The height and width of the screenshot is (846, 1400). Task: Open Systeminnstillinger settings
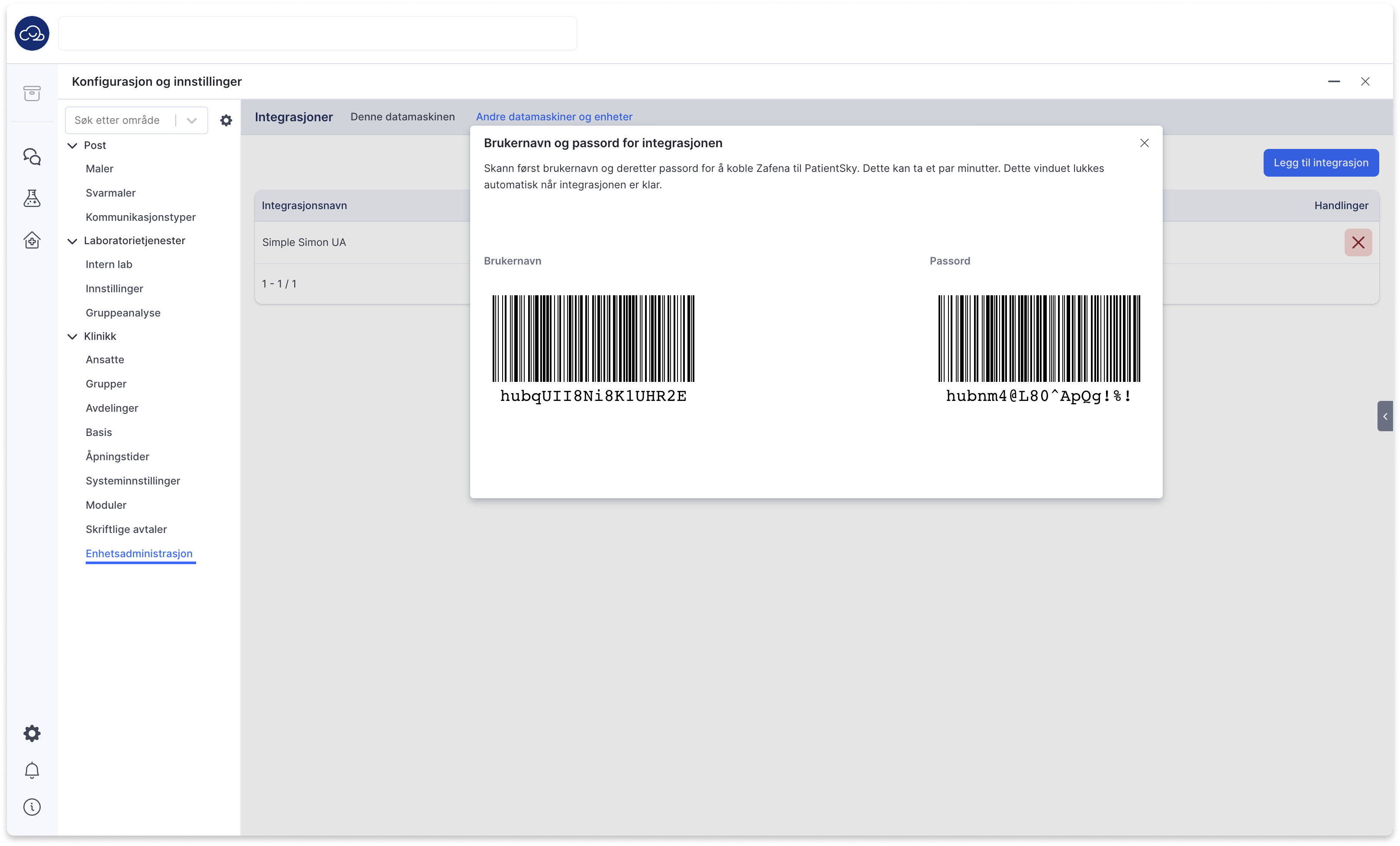click(x=132, y=481)
